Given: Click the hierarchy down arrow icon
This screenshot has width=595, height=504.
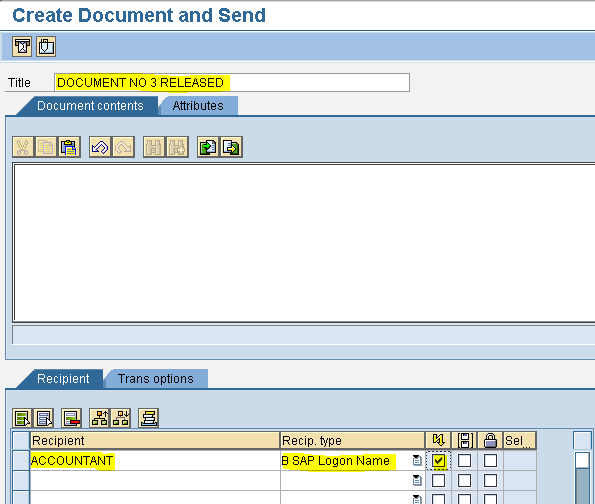Looking at the screenshot, I should pyautogui.click(x=121, y=418).
